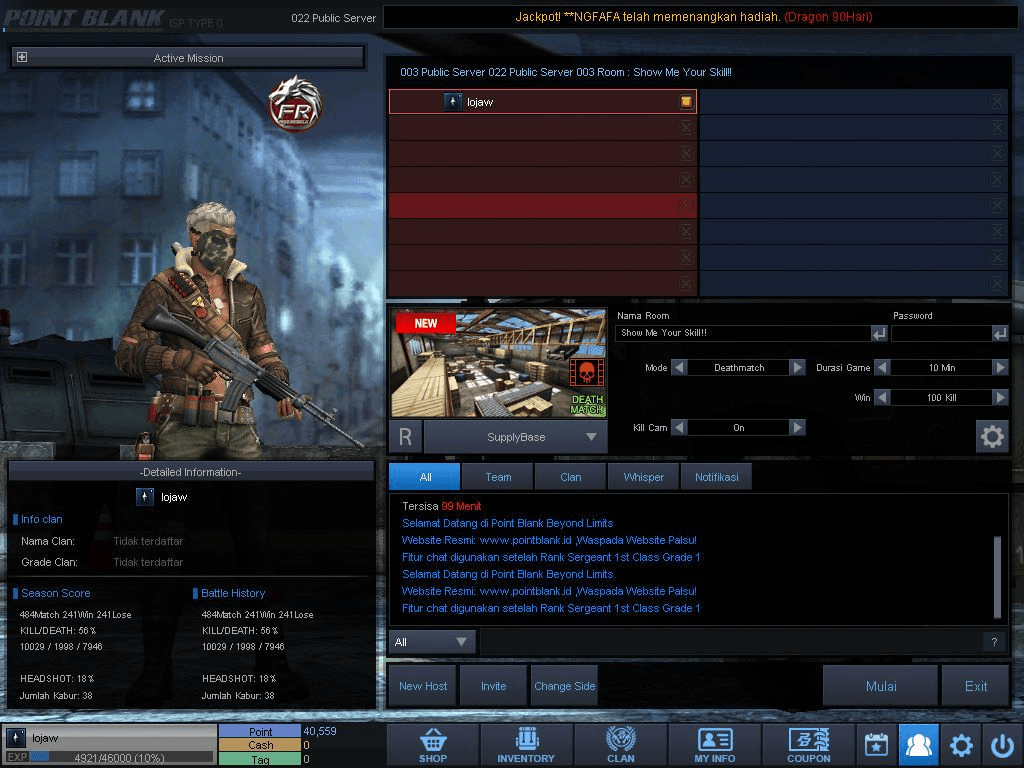The image size is (1024, 768).
Task: Click host badge icon on lojaw slot
Action: pos(686,101)
